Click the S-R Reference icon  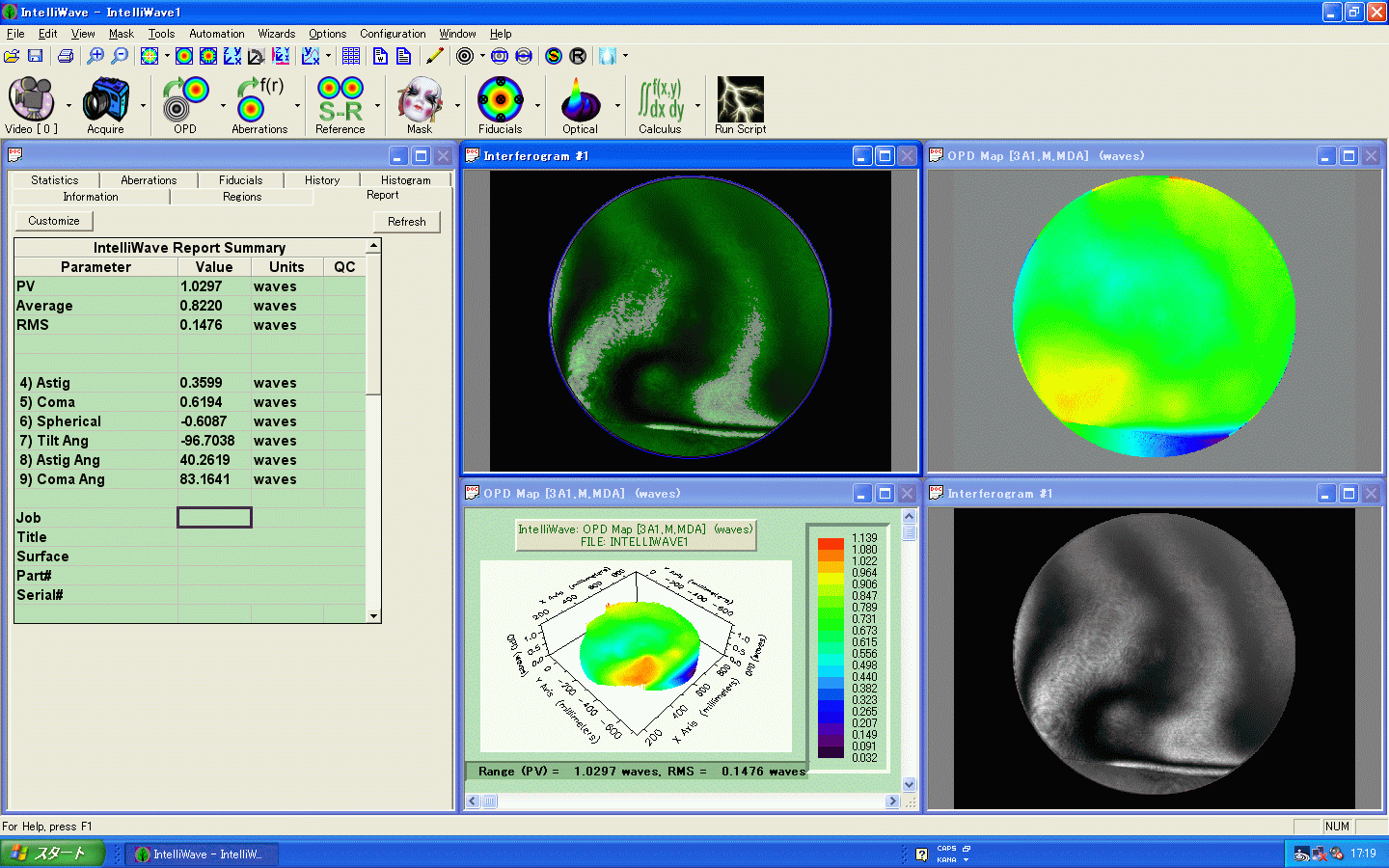[x=340, y=98]
